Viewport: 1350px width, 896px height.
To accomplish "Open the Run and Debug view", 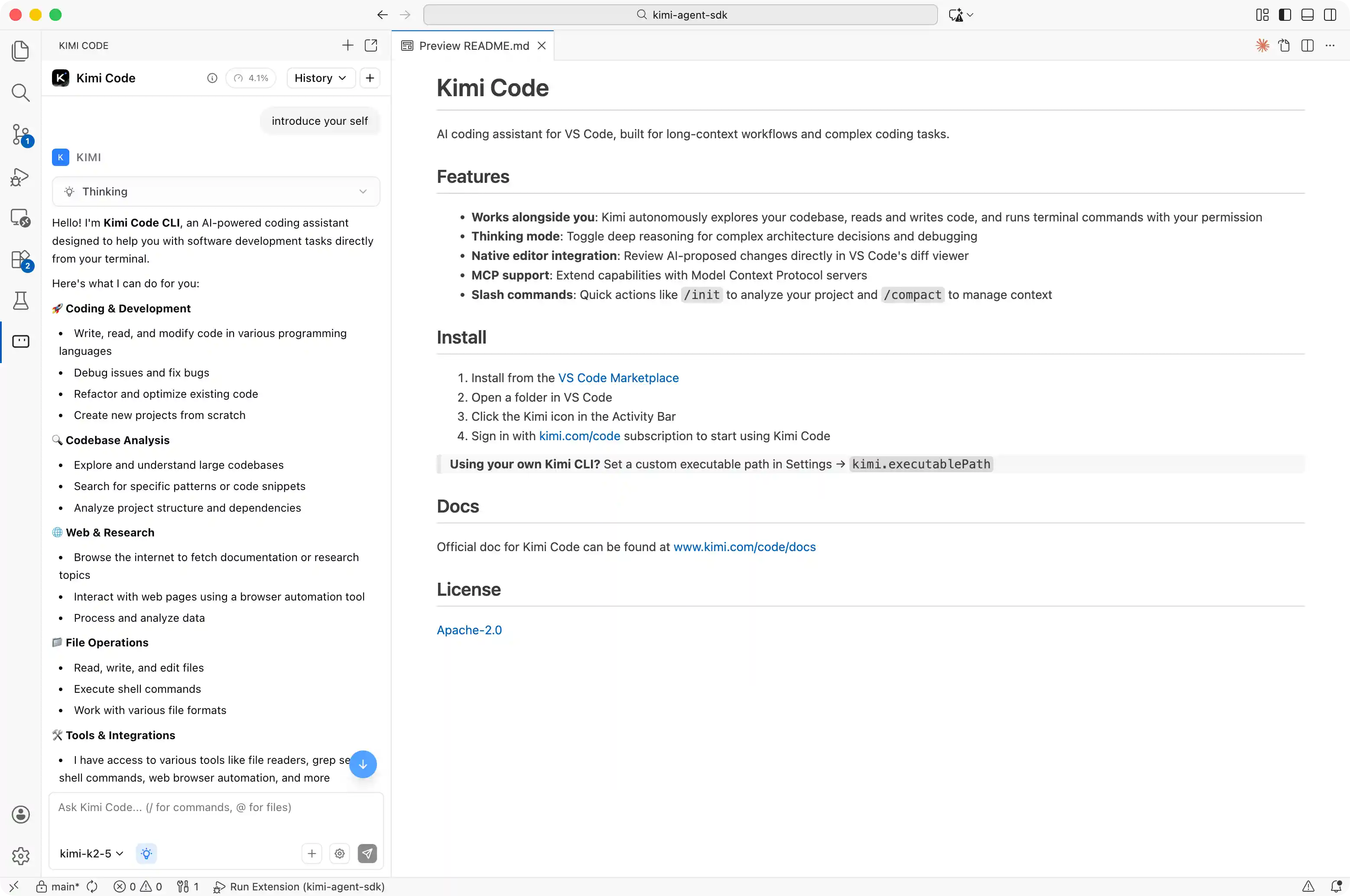I will click(20, 177).
